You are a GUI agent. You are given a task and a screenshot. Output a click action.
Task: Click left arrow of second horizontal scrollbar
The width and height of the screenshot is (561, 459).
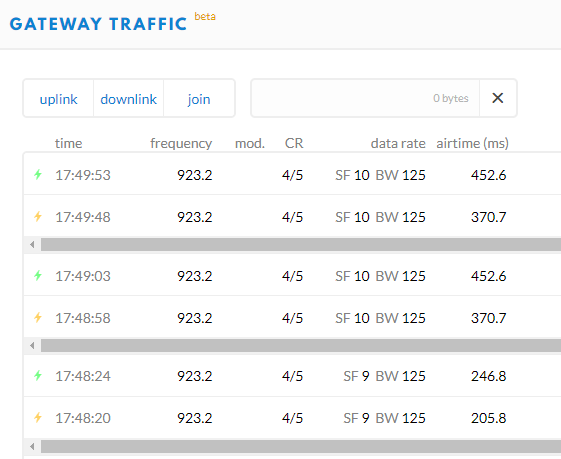(32, 346)
